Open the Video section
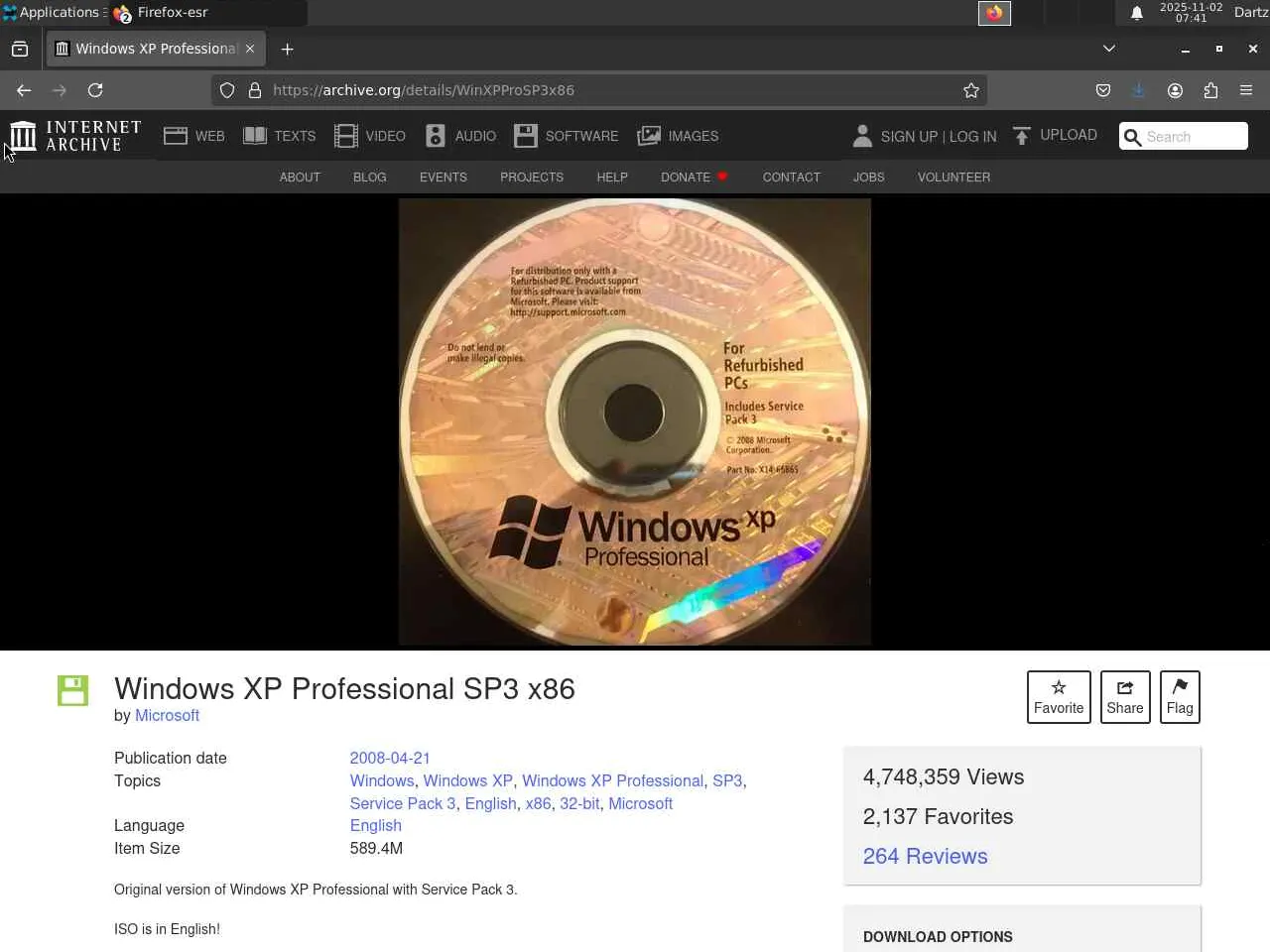1270x952 pixels. pos(370,136)
